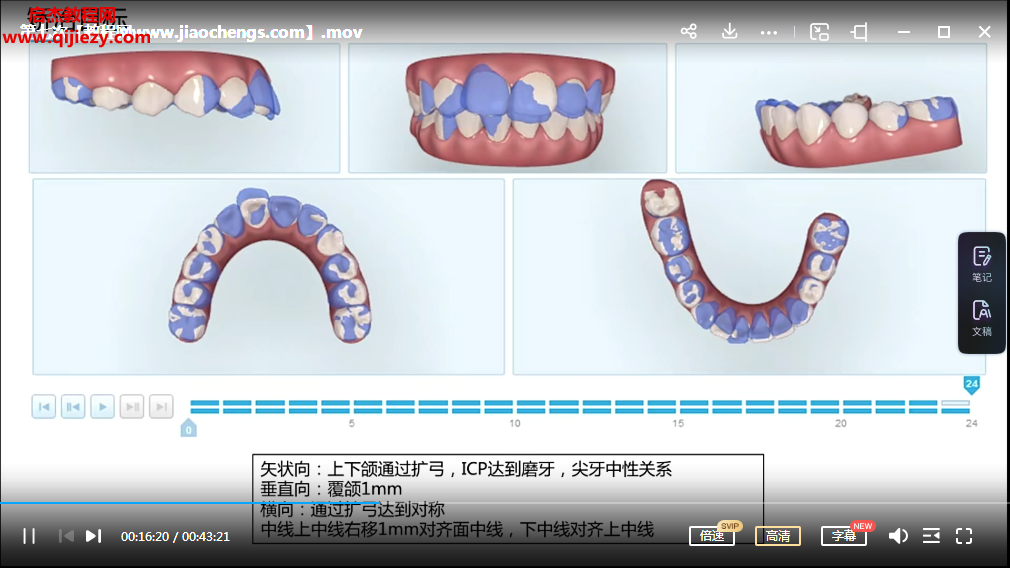Screen dimensions: 1010x568
Task: Select the frontal teeth view
Action: click(508, 108)
